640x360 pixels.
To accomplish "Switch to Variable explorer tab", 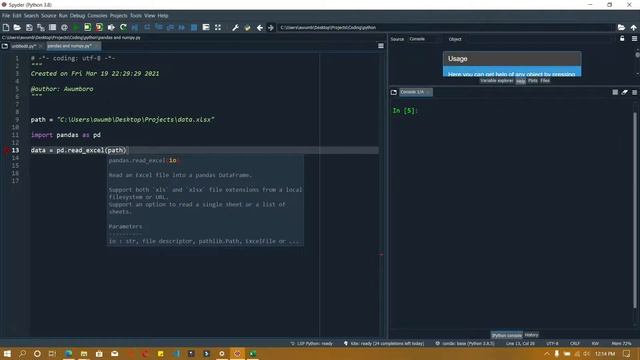I will [x=496, y=81].
